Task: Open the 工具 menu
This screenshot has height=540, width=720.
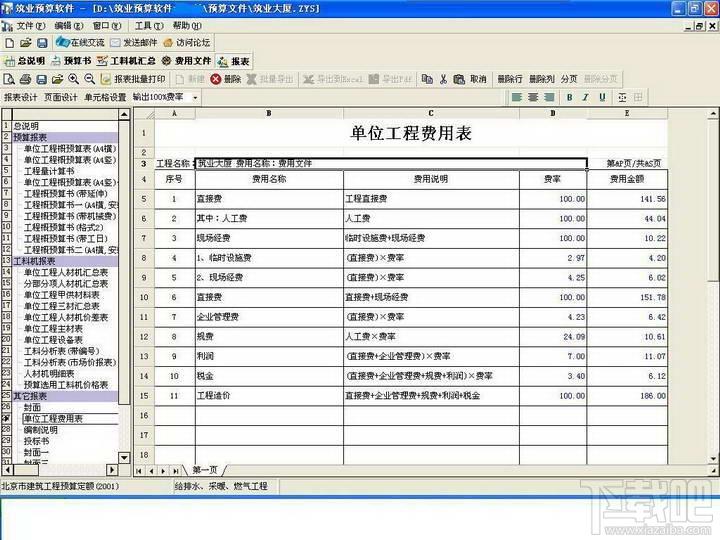Action: pyautogui.click(x=149, y=26)
